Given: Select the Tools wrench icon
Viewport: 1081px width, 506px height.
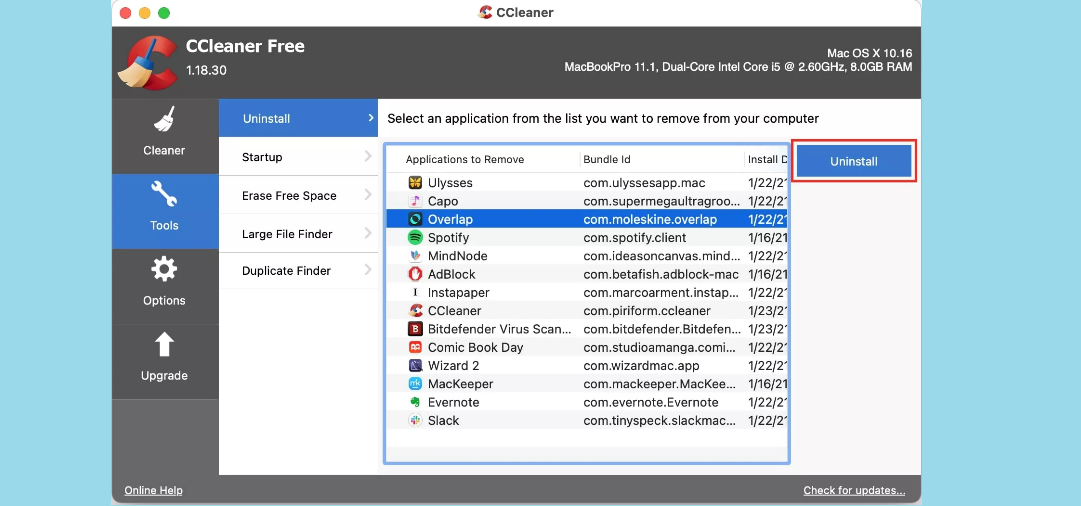Looking at the screenshot, I should (x=164, y=194).
